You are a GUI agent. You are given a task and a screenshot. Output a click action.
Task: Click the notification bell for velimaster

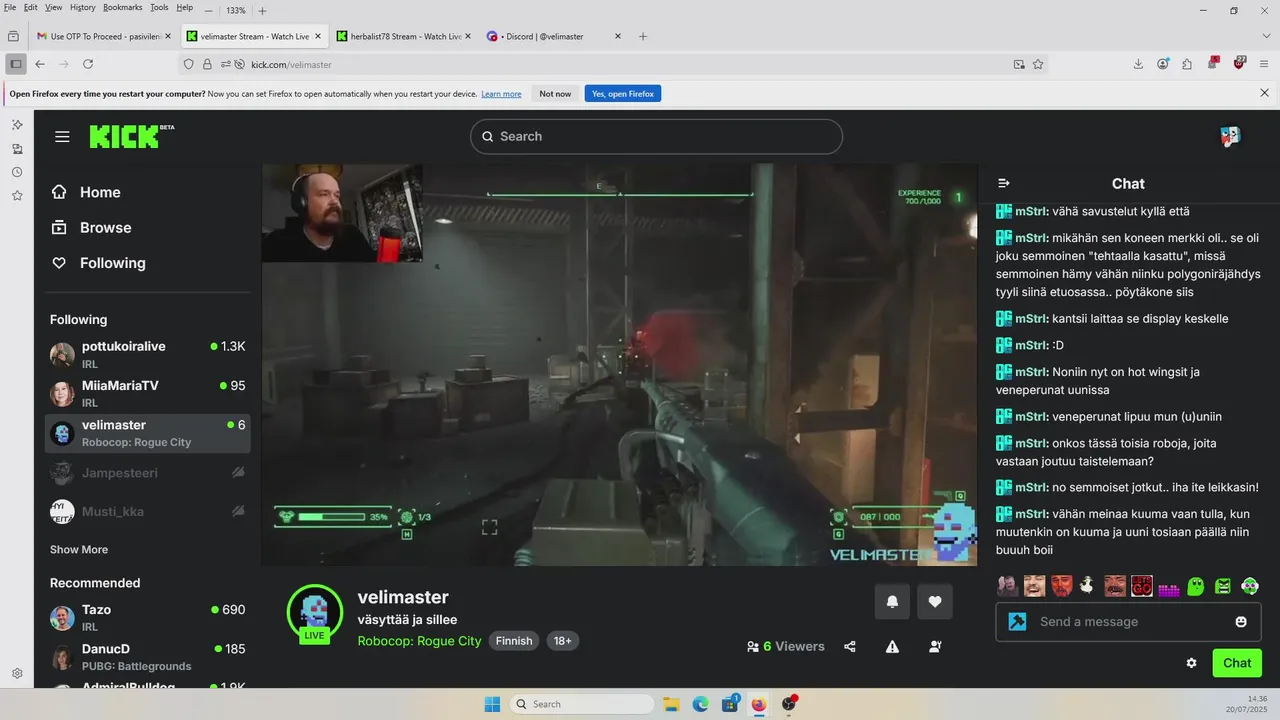tap(892, 602)
